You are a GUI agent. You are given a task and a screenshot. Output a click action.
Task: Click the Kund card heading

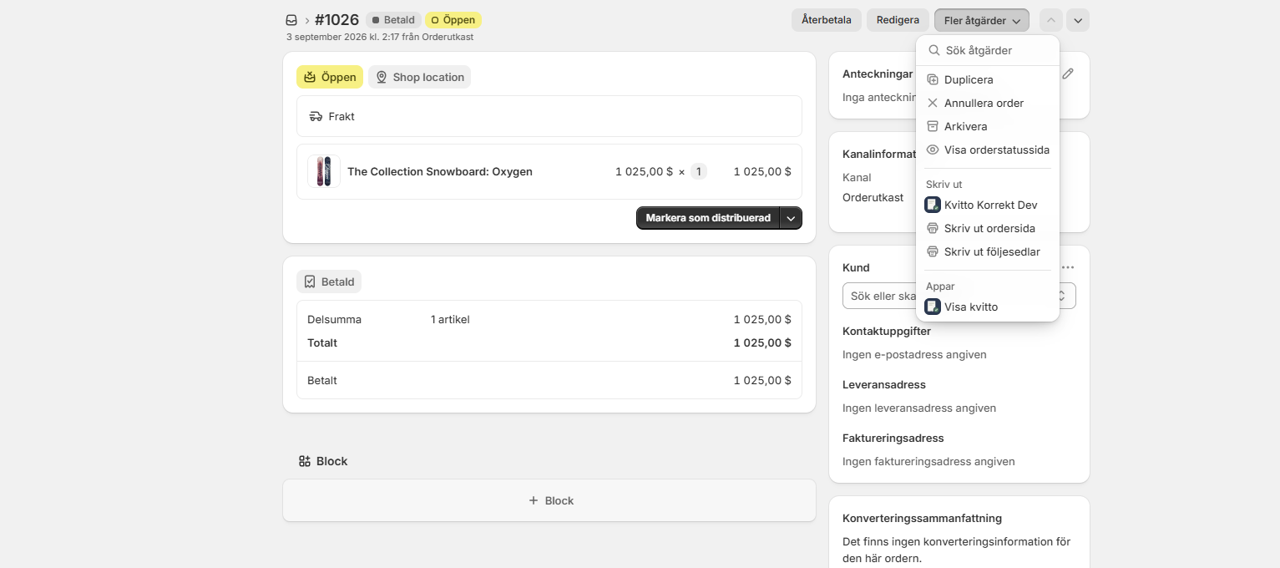856,268
